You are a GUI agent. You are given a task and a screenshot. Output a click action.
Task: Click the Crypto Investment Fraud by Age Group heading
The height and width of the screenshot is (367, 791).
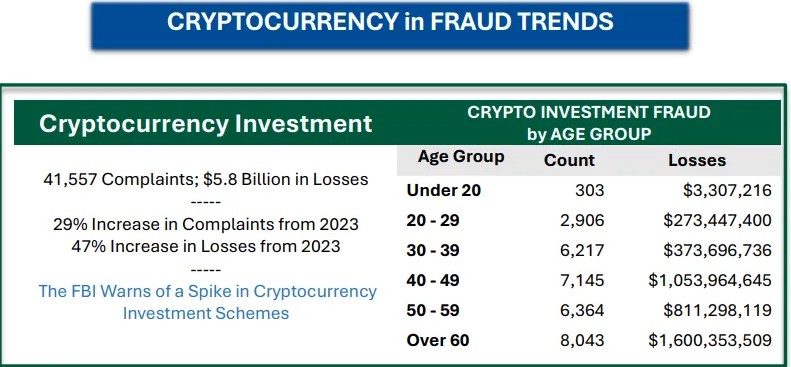click(x=589, y=123)
